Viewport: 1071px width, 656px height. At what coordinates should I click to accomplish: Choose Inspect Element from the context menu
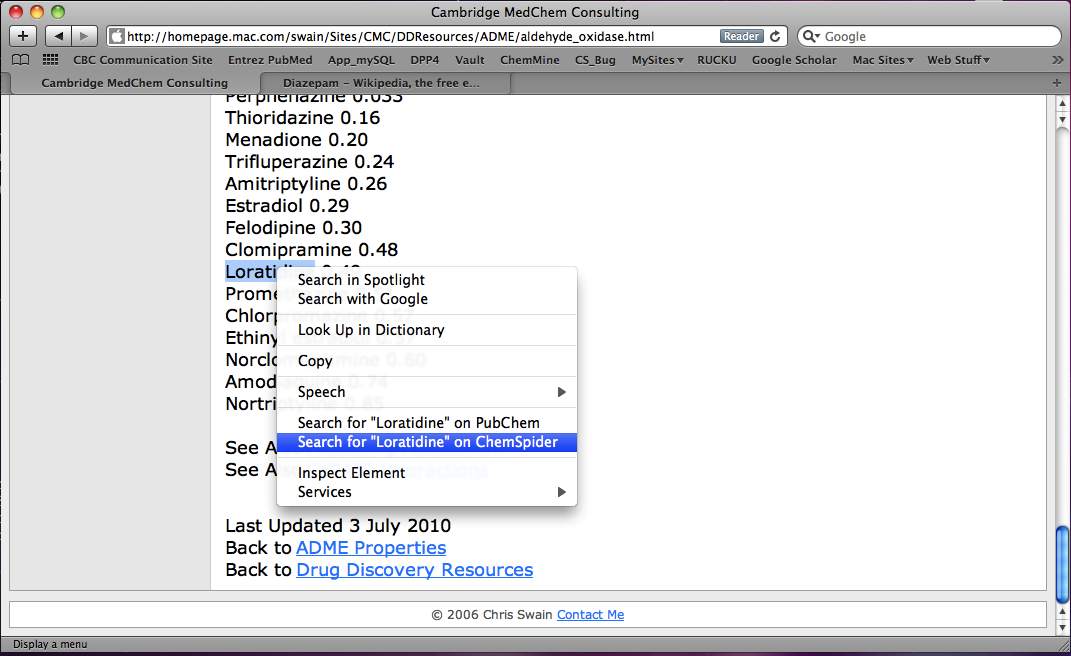[427, 473]
